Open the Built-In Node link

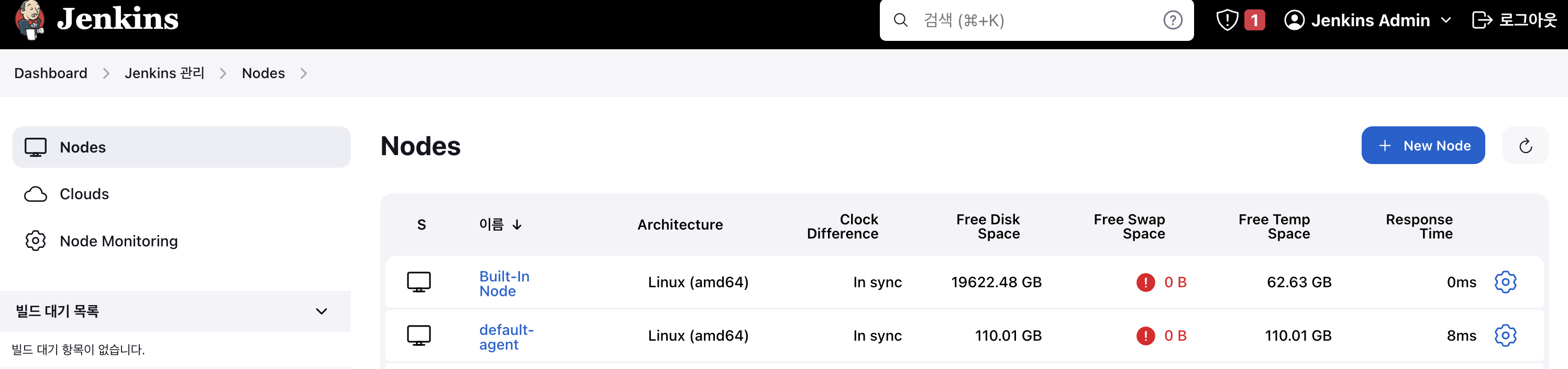point(505,283)
